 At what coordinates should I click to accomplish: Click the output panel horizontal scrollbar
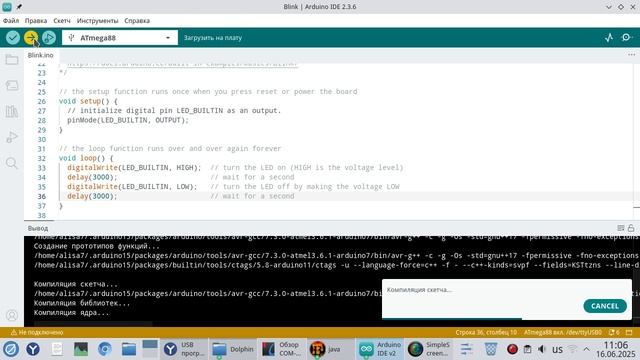click(x=93, y=324)
